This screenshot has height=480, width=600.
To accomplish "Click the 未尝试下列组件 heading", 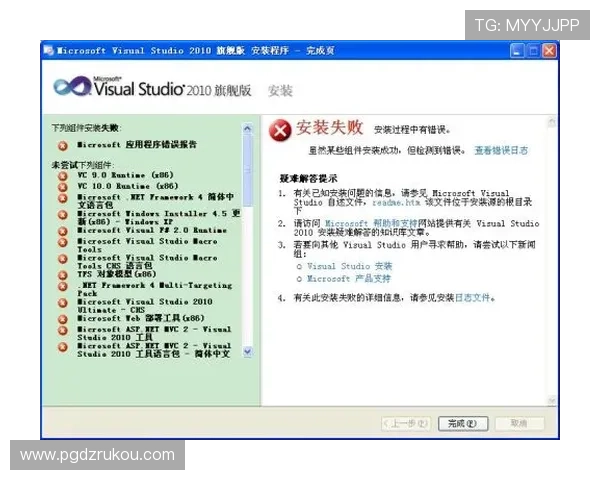I will [x=83, y=165].
